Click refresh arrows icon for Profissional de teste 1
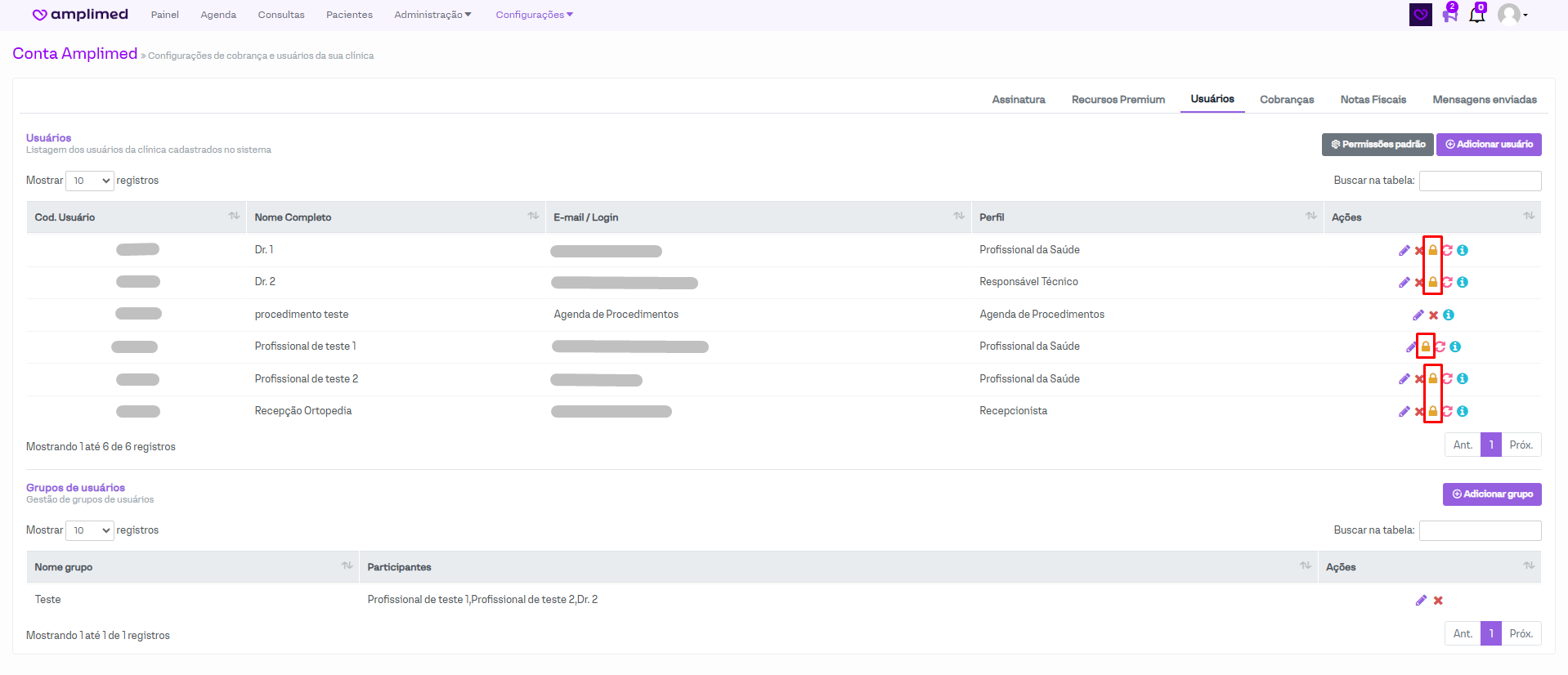 click(1440, 347)
